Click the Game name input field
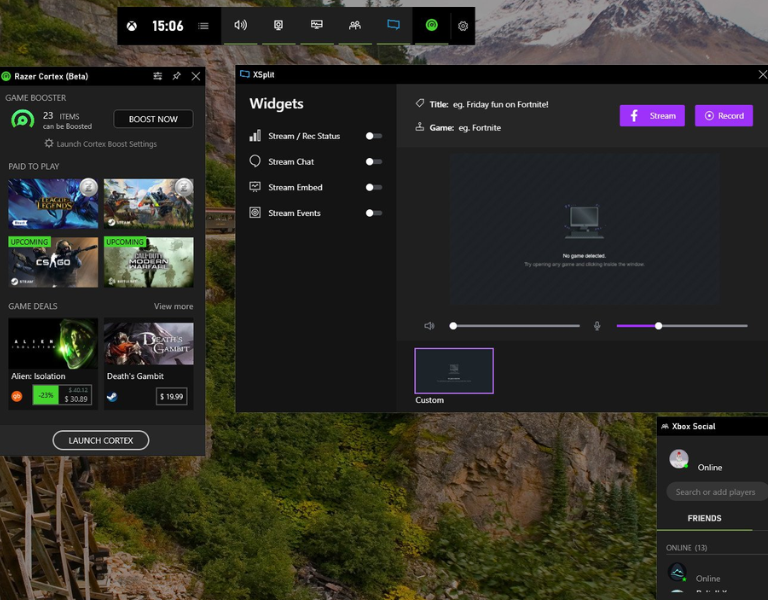The image size is (768, 600). [480, 128]
